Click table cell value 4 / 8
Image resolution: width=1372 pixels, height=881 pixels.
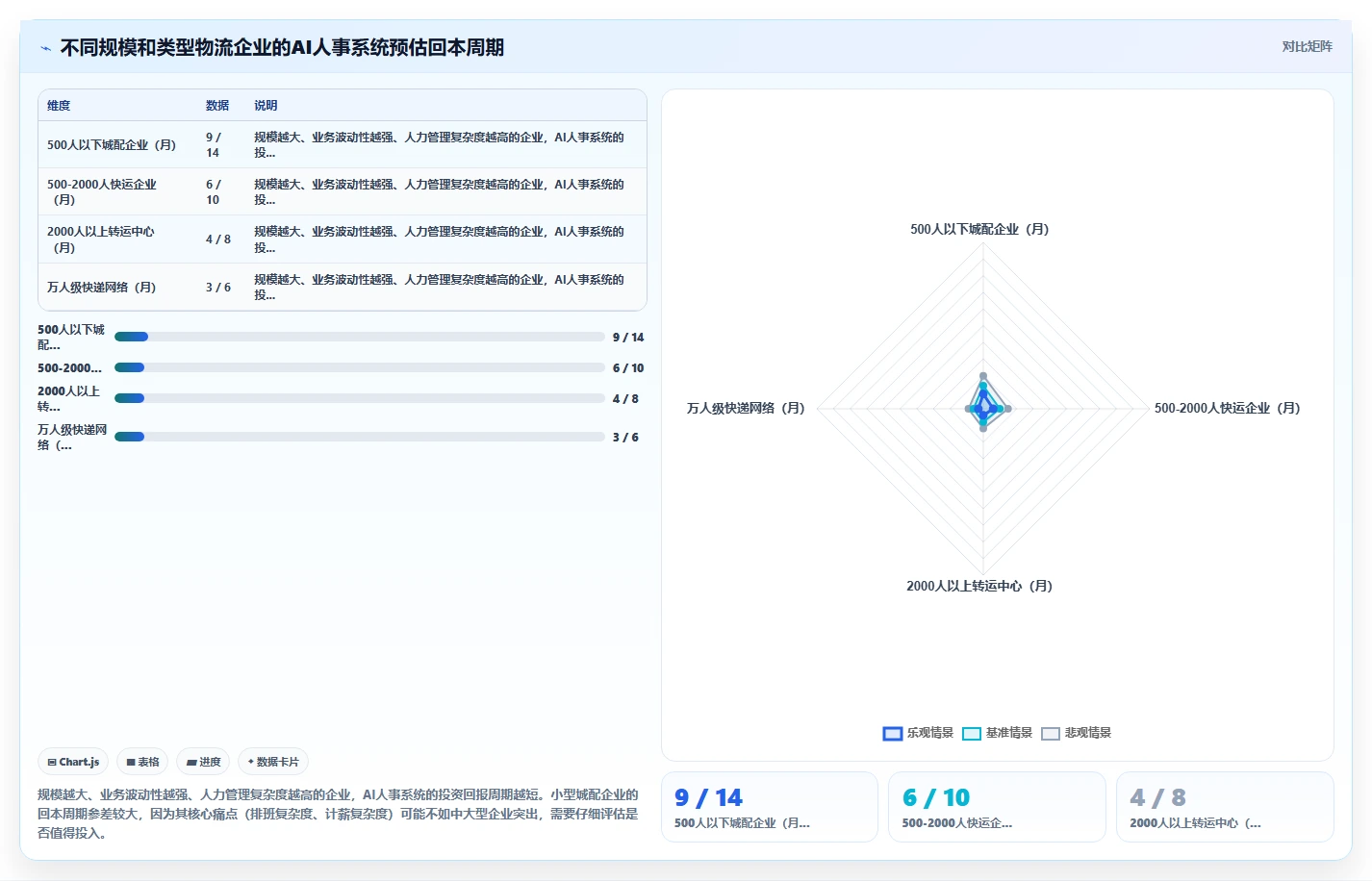click(x=218, y=239)
